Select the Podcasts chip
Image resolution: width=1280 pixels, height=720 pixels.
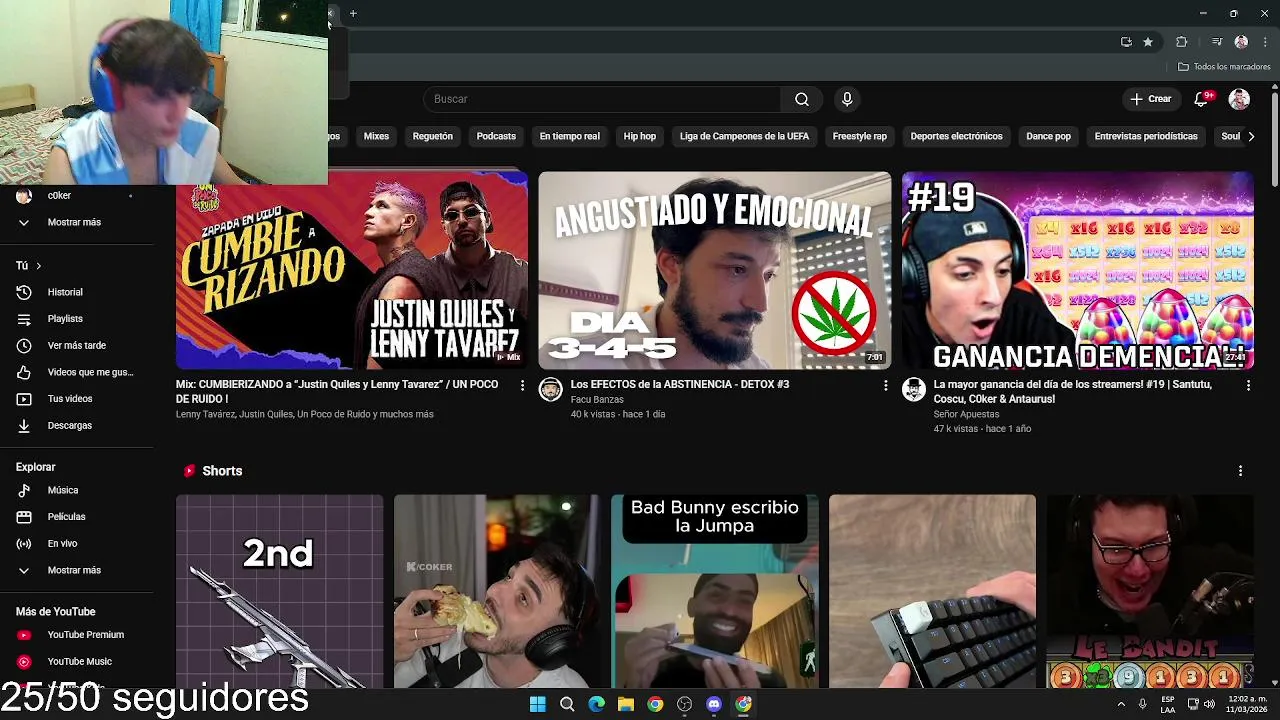tap(496, 136)
